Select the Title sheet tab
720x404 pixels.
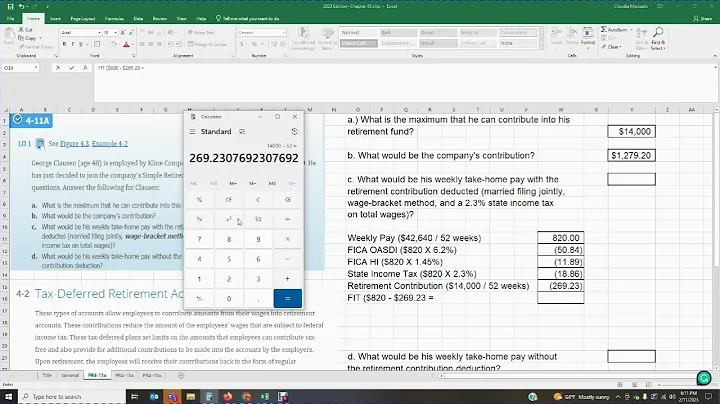[47, 376]
